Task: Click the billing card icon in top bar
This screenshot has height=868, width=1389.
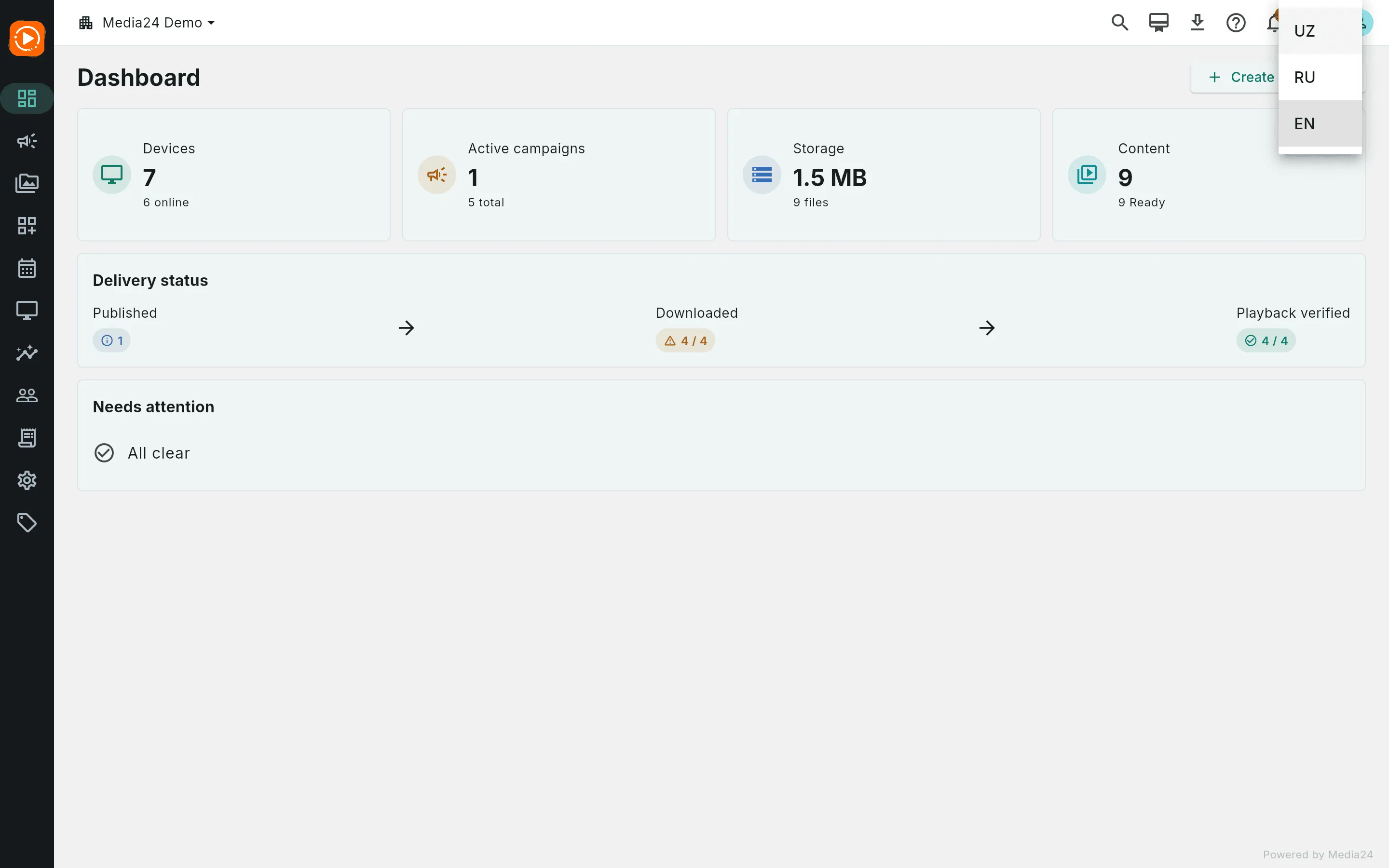Action: tap(1159, 22)
